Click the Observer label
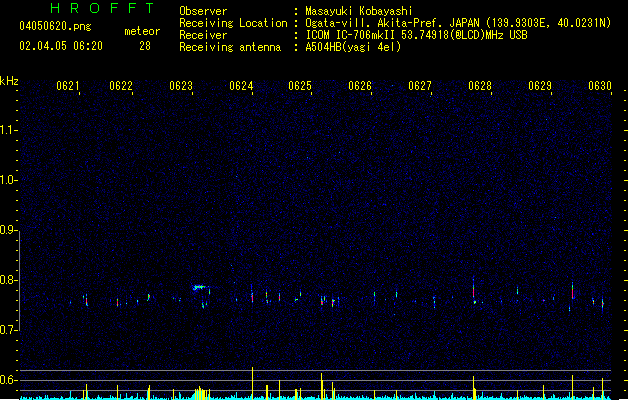The image size is (629, 400). [203, 11]
